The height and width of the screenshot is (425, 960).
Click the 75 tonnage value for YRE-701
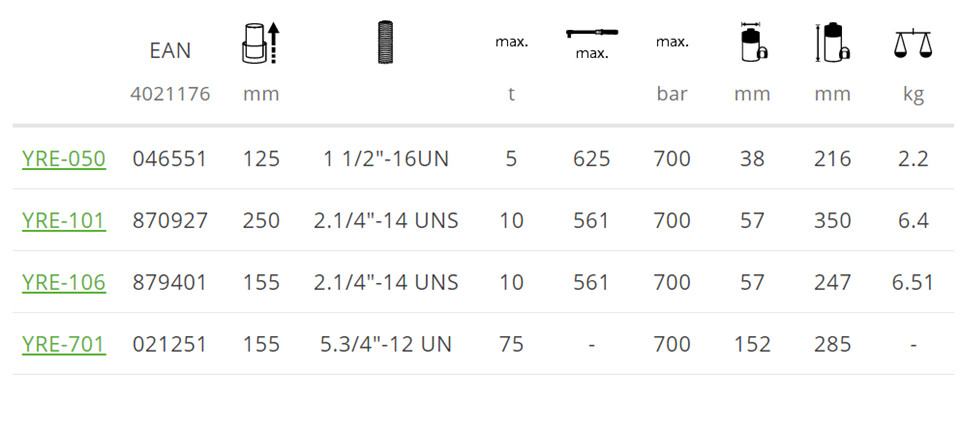point(511,344)
